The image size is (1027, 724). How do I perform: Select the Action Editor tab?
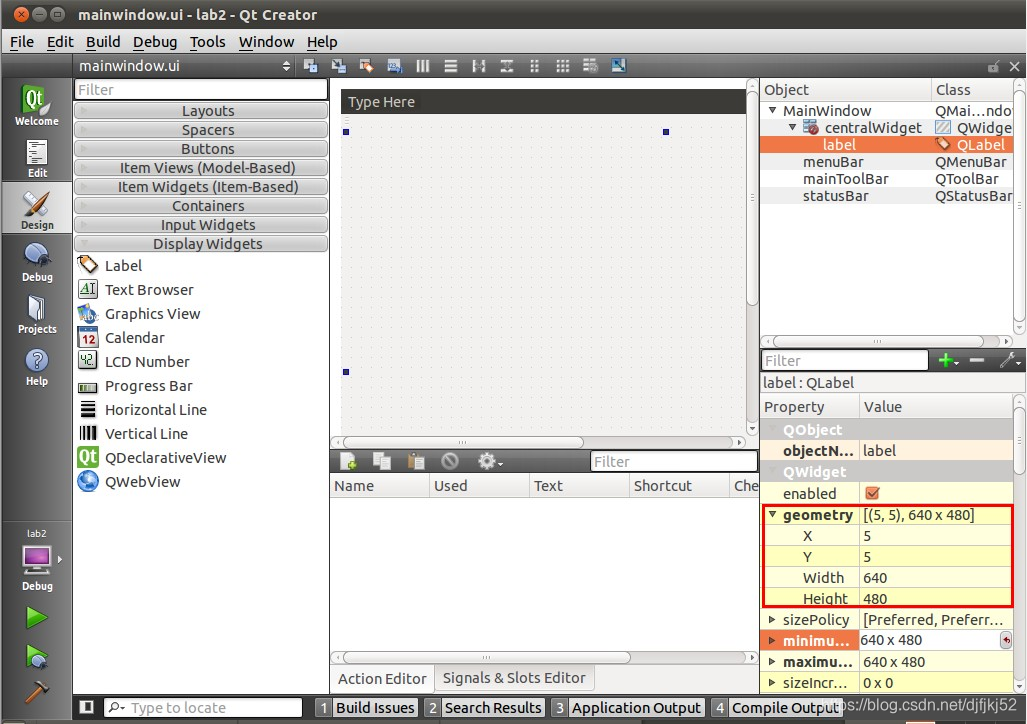tap(382, 679)
